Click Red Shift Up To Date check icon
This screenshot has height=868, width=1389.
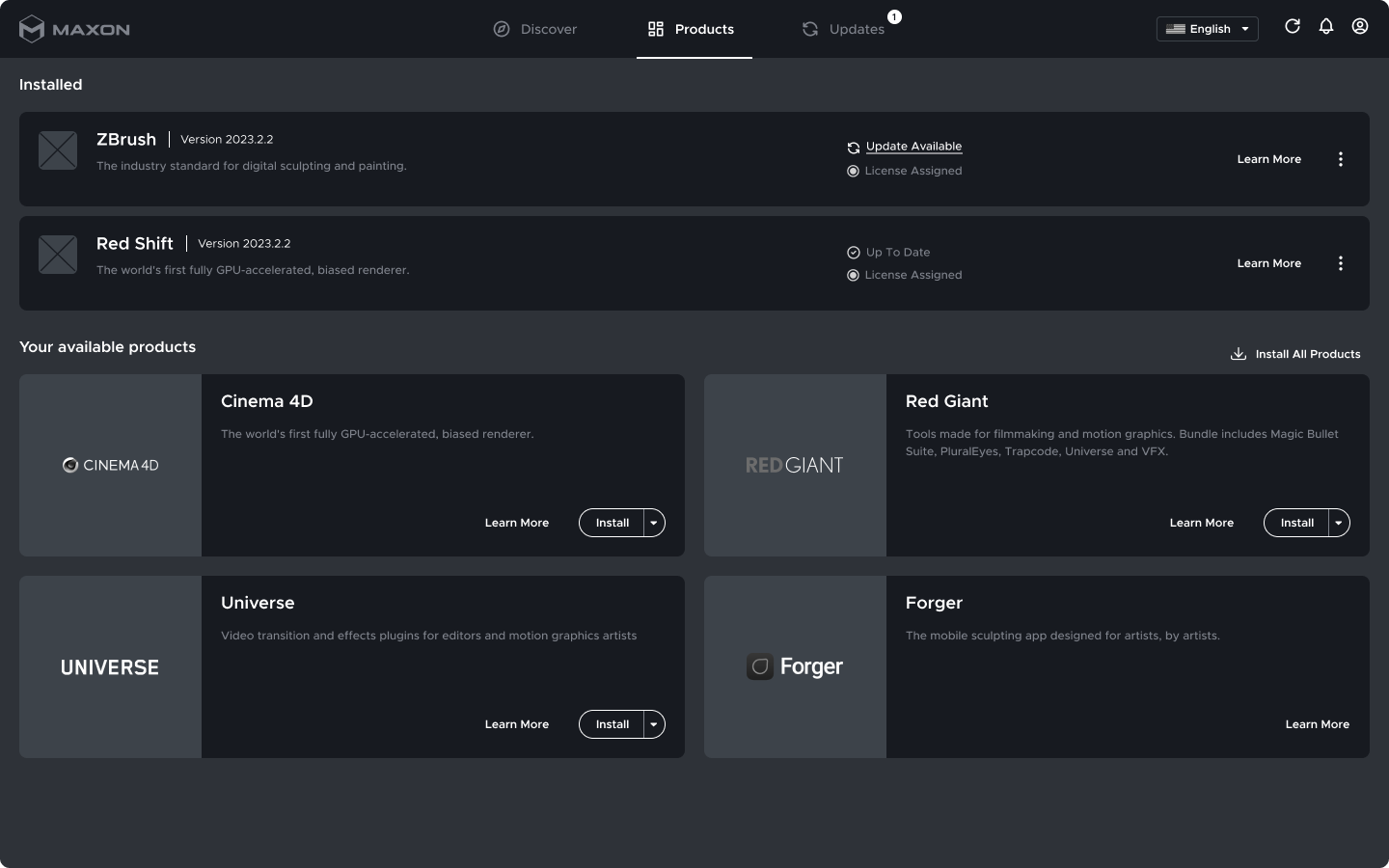[x=854, y=253]
